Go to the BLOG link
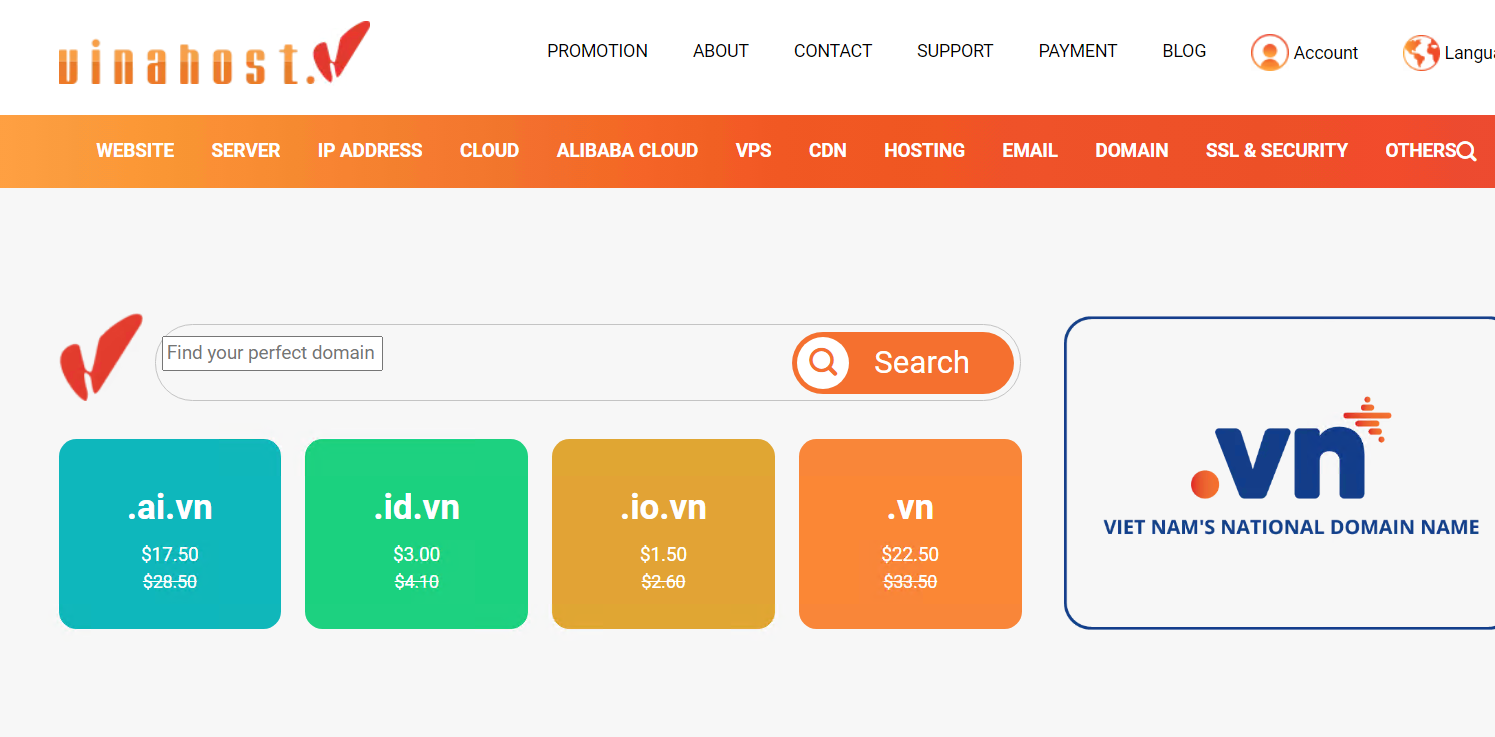 (x=1184, y=51)
